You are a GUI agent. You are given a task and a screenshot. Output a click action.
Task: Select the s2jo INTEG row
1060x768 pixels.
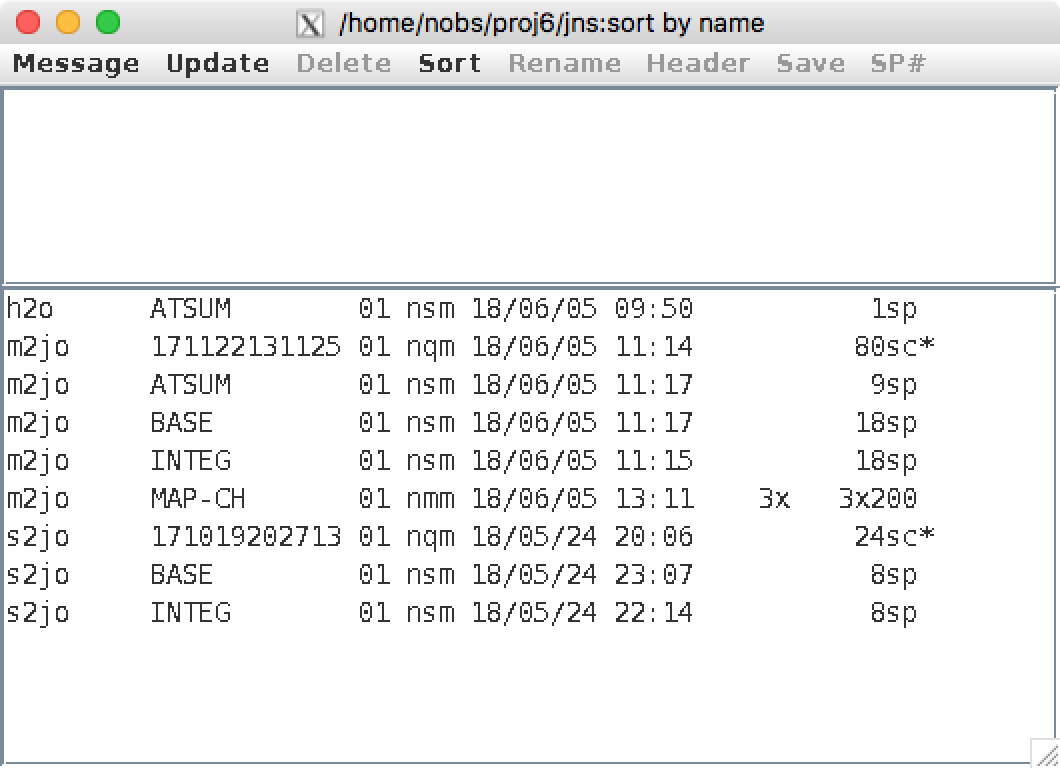click(x=529, y=613)
